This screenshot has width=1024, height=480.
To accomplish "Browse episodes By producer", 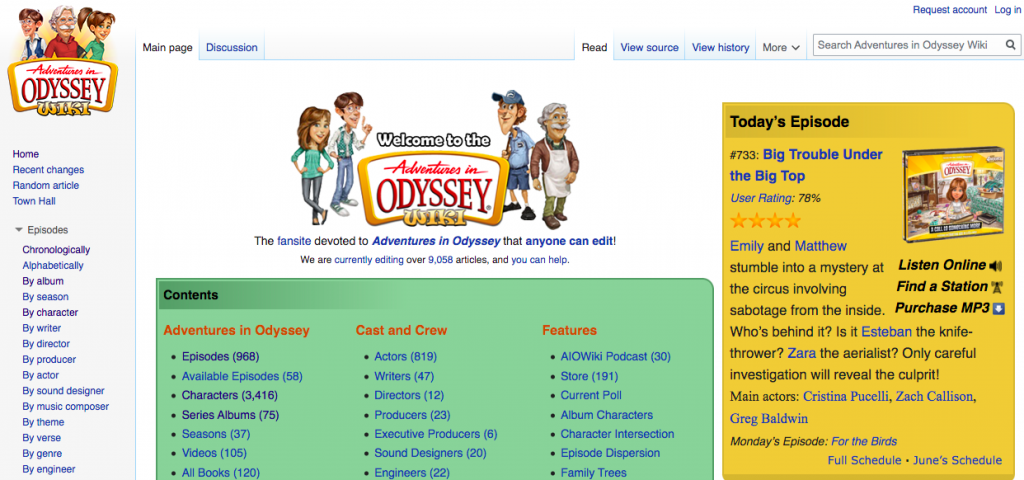I will [49, 359].
